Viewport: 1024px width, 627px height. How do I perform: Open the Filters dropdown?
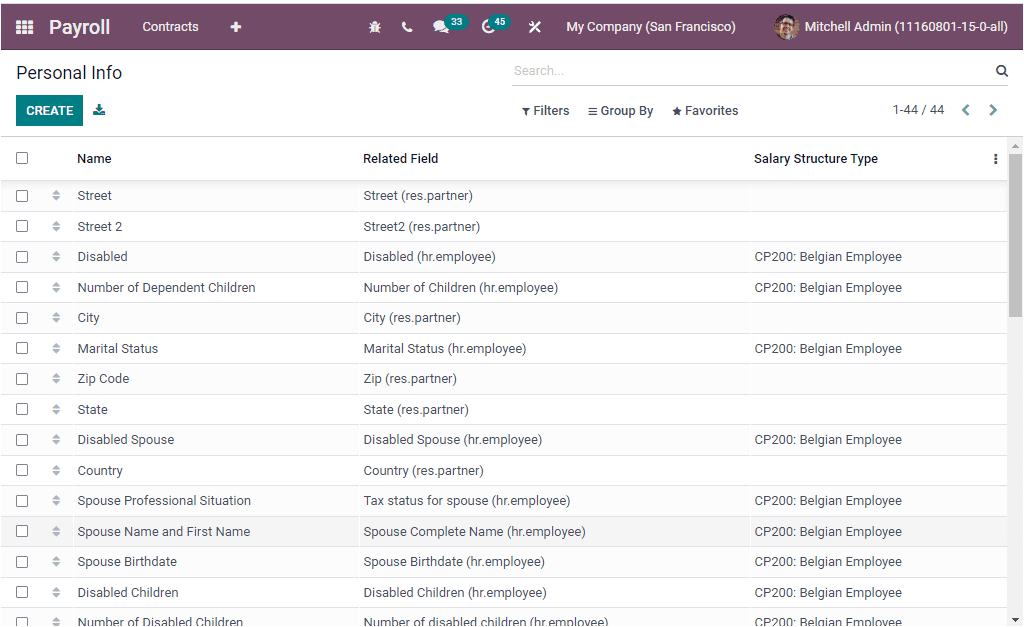click(545, 110)
